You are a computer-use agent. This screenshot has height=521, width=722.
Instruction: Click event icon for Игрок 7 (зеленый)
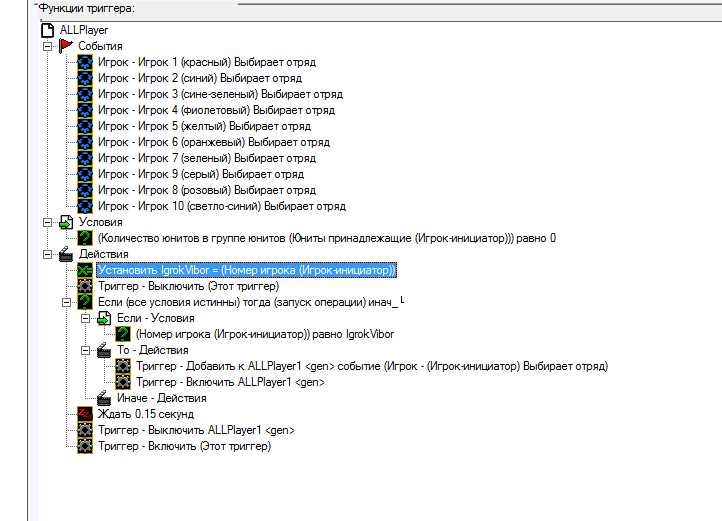pos(85,158)
